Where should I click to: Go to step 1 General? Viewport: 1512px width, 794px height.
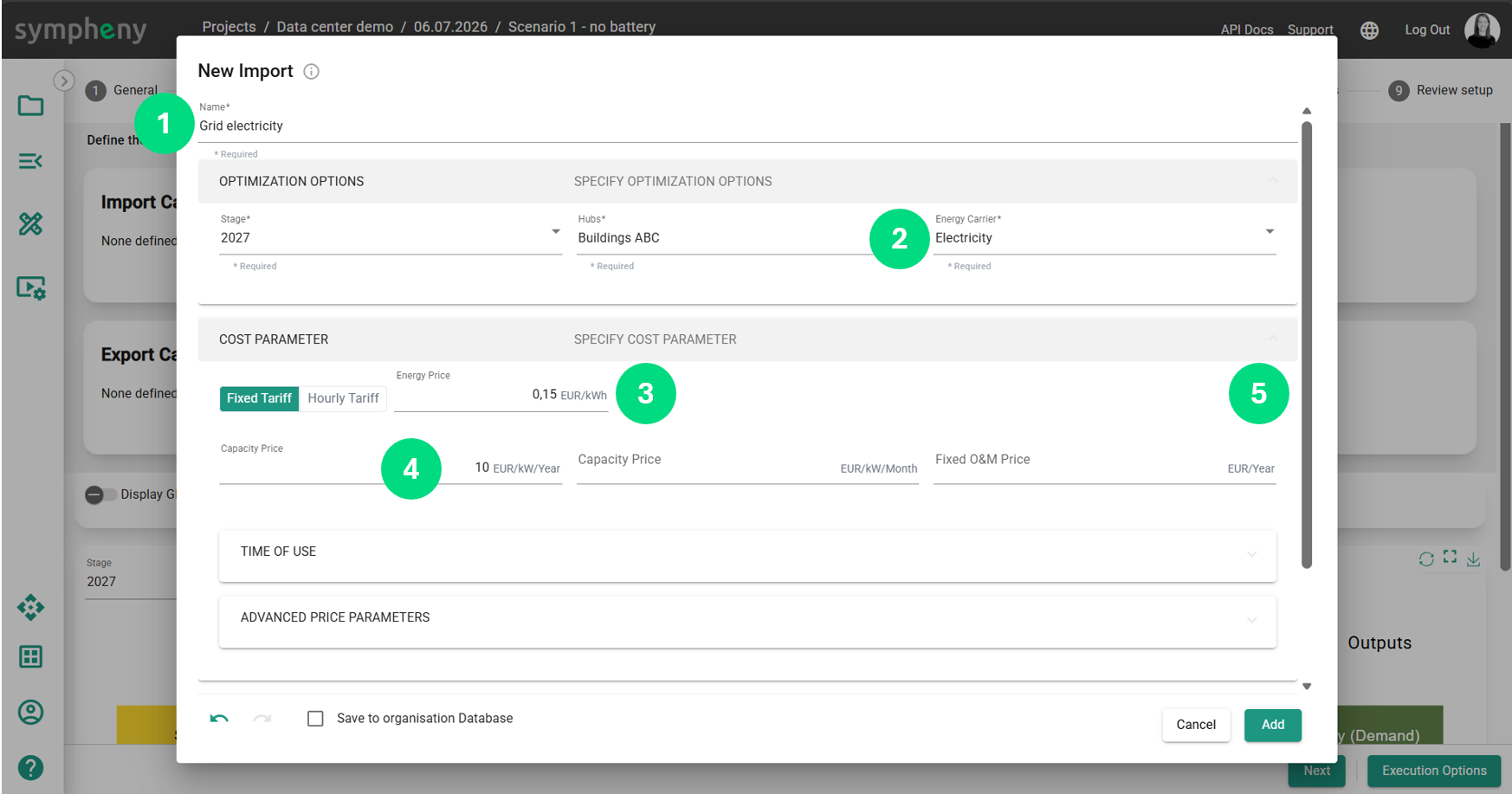[122, 90]
